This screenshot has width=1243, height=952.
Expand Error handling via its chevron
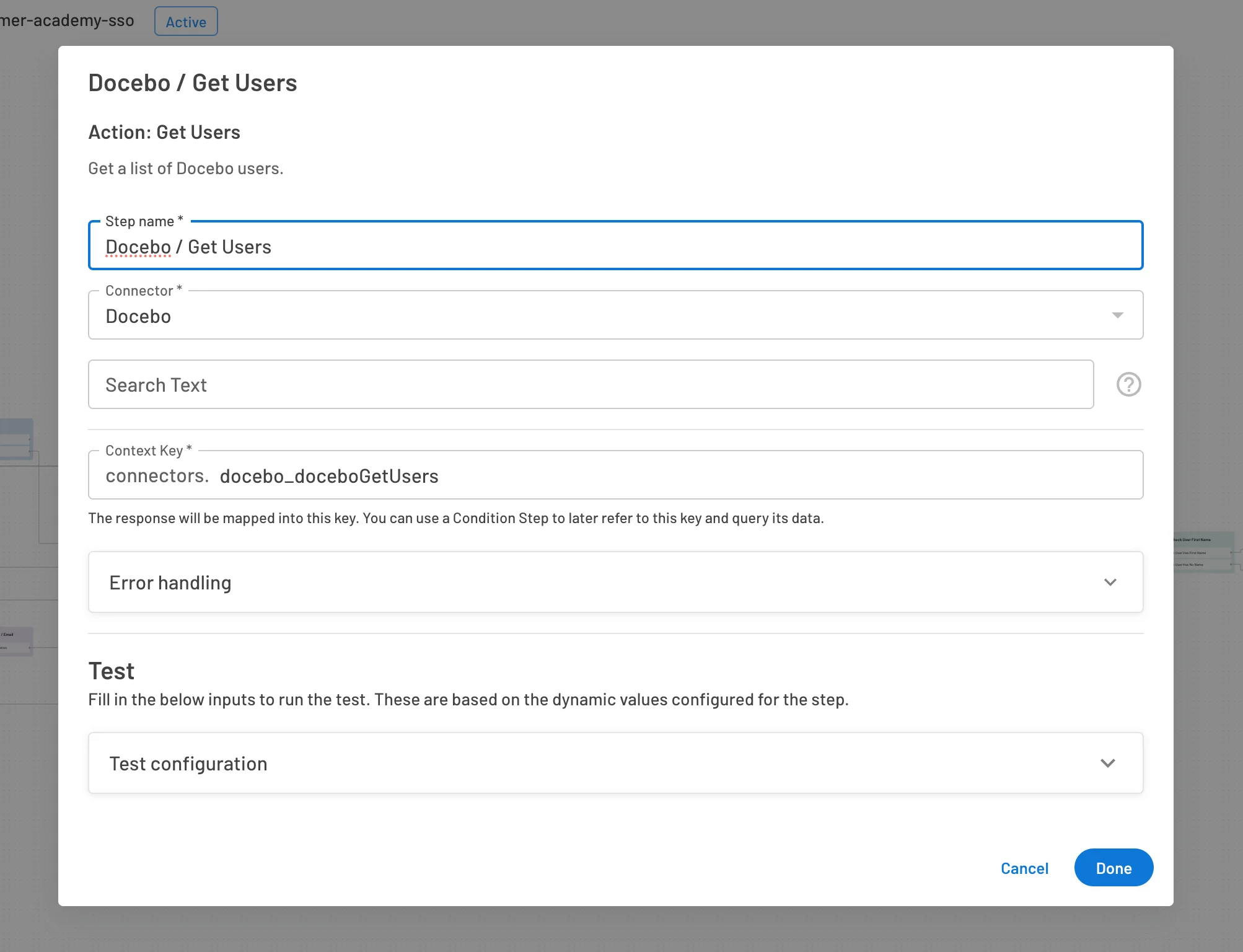click(1110, 583)
